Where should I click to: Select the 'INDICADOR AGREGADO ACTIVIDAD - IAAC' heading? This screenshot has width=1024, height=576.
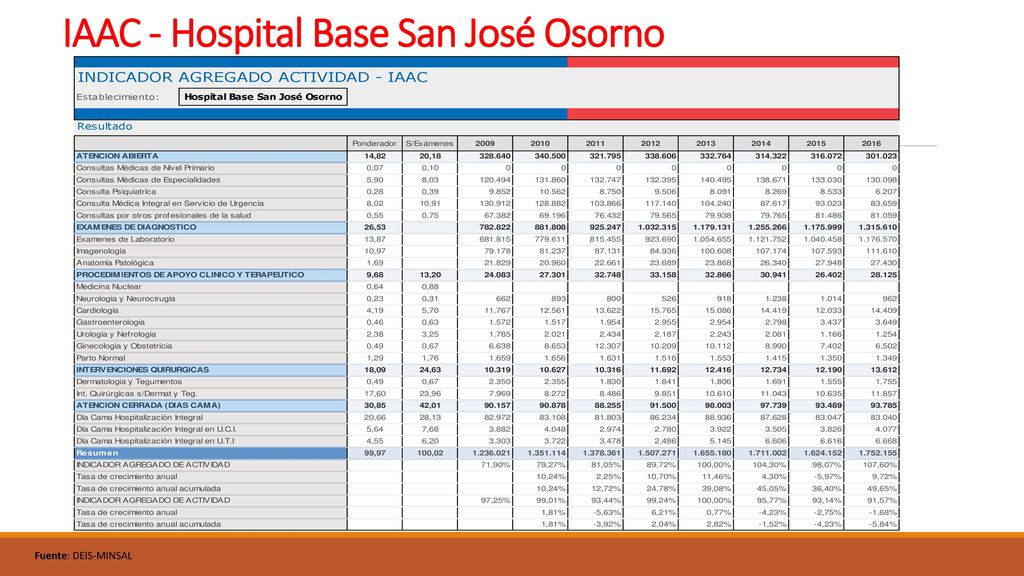point(253,77)
